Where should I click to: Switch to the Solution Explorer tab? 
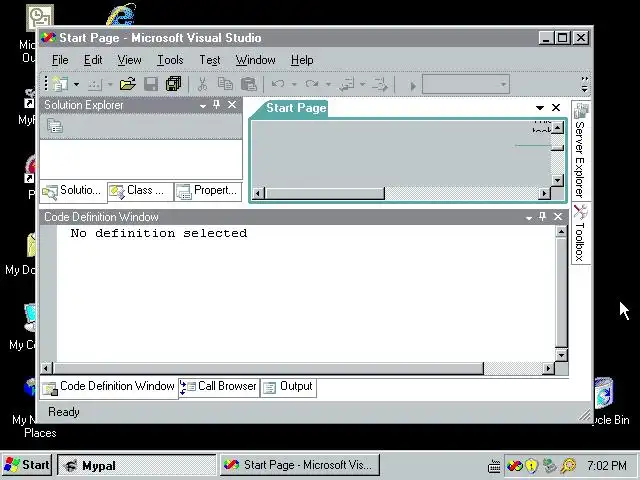pyautogui.click(x=73, y=191)
